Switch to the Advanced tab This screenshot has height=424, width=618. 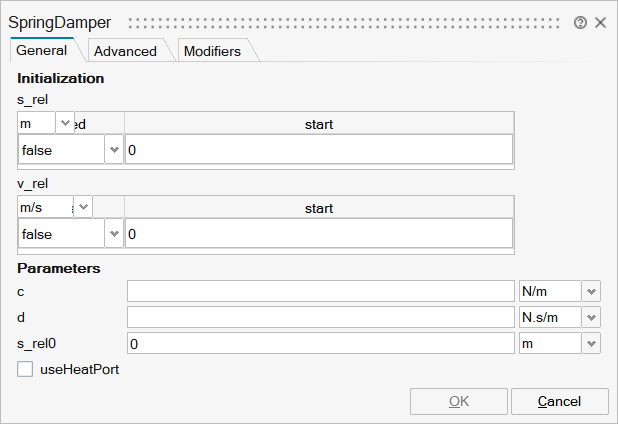pos(125,51)
